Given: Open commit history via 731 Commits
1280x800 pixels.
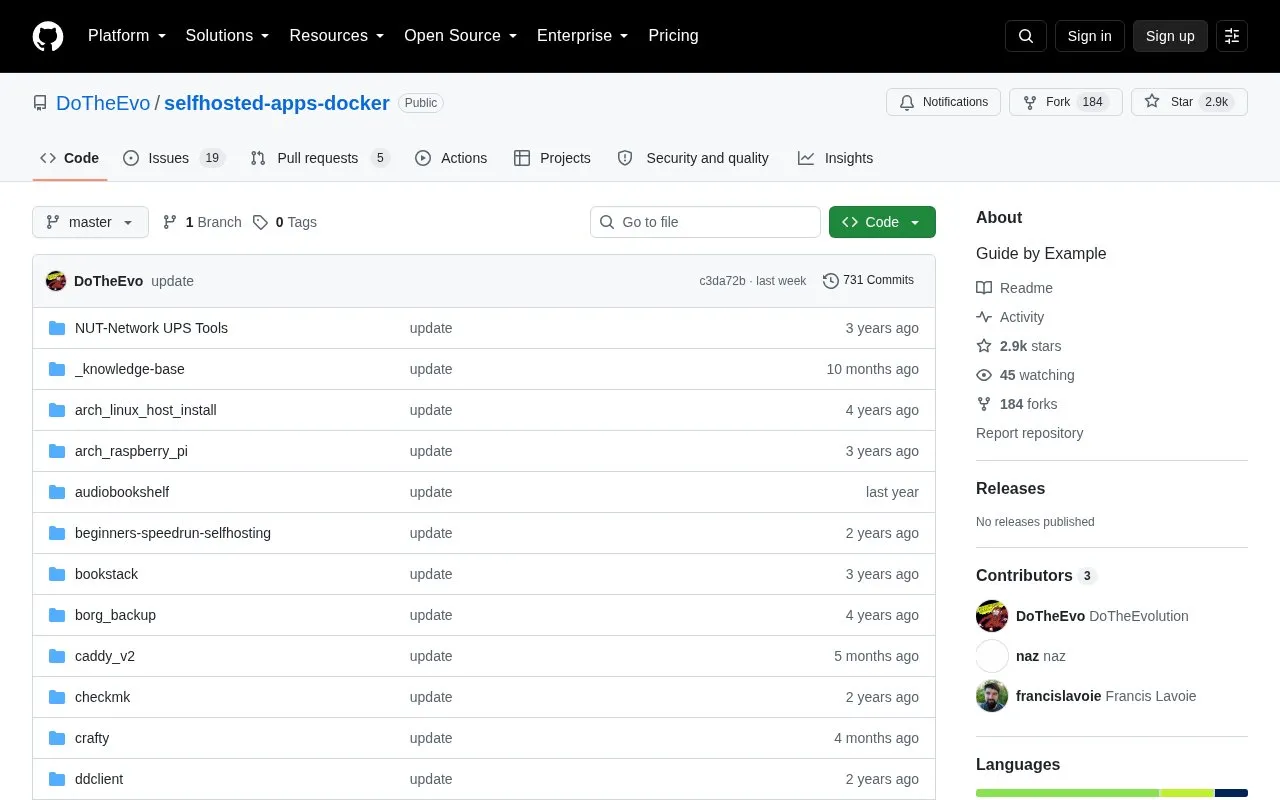Looking at the screenshot, I should click(x=868, y=281).
